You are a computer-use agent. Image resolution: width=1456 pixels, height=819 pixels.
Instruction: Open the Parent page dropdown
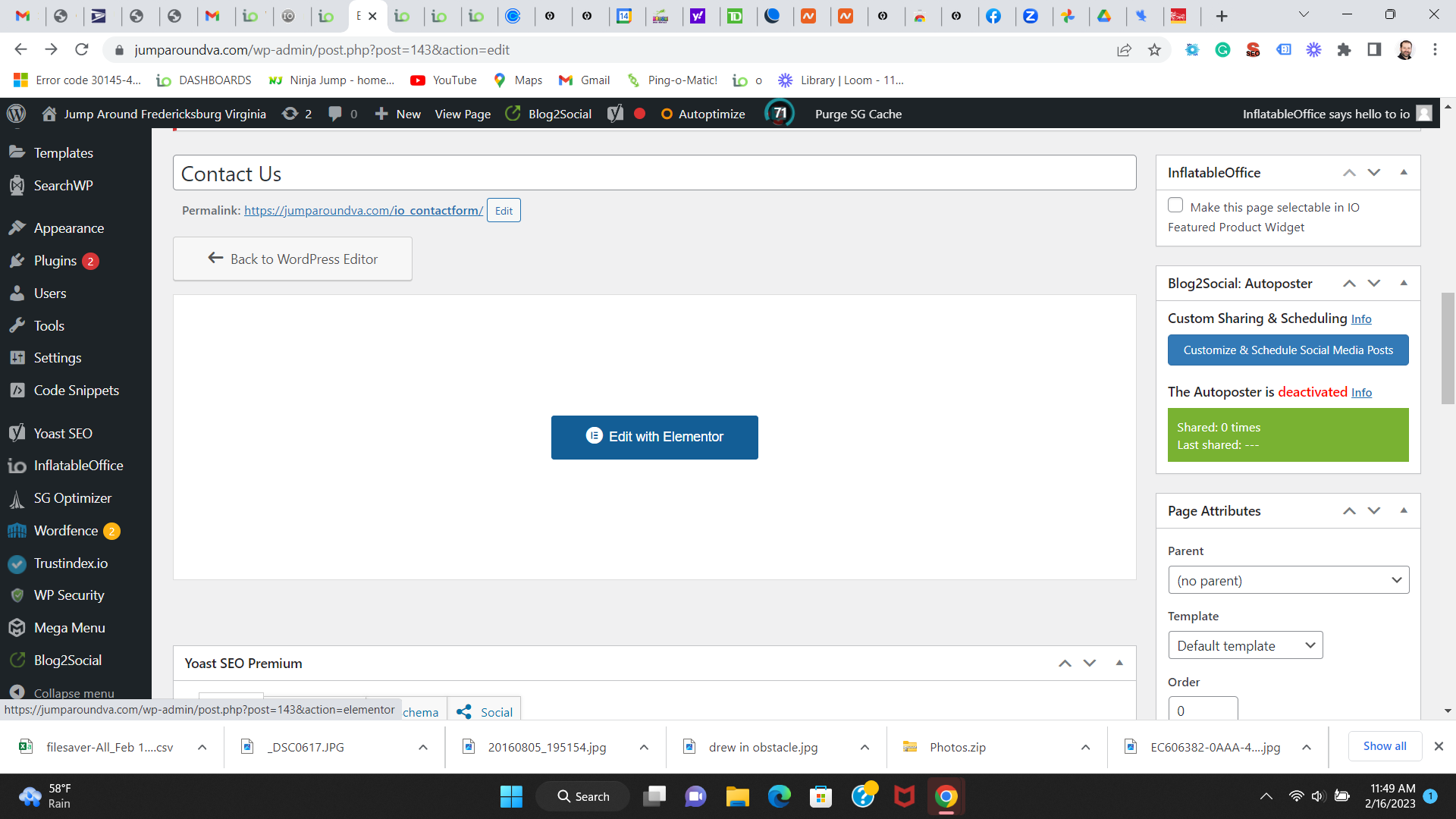tap(1288, 581)
